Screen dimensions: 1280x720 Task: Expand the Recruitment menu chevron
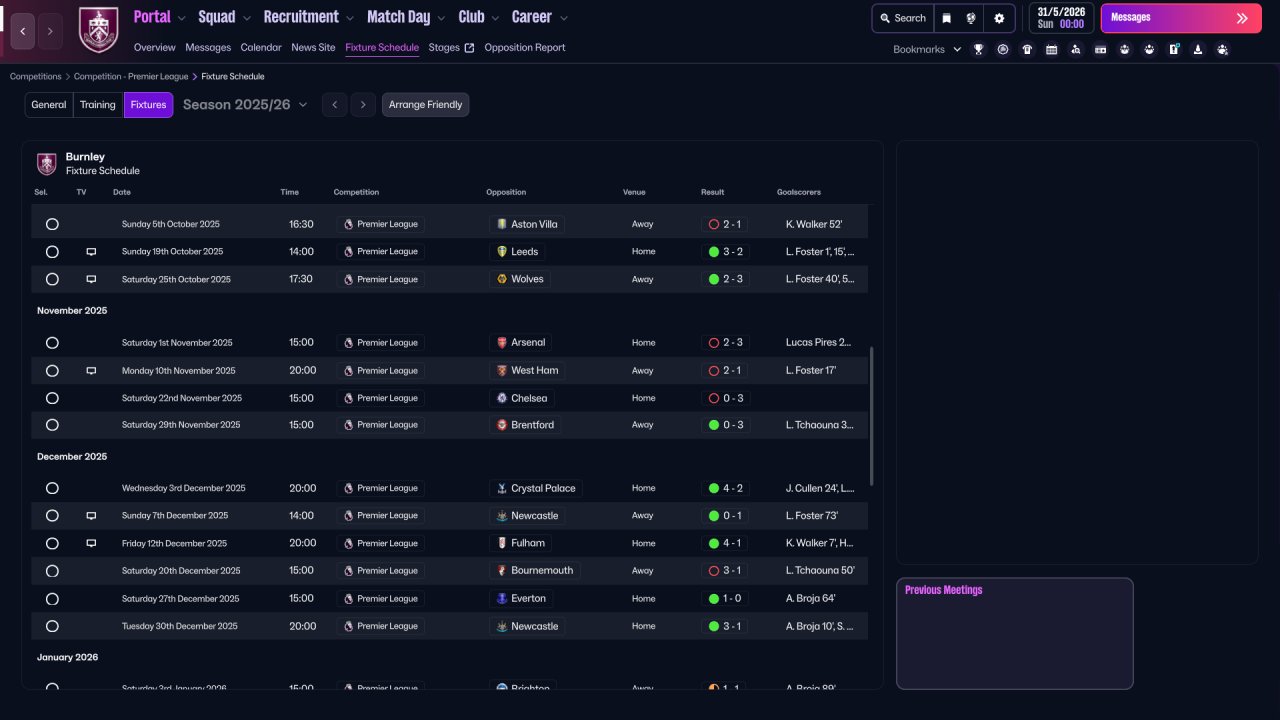point(349,18)
